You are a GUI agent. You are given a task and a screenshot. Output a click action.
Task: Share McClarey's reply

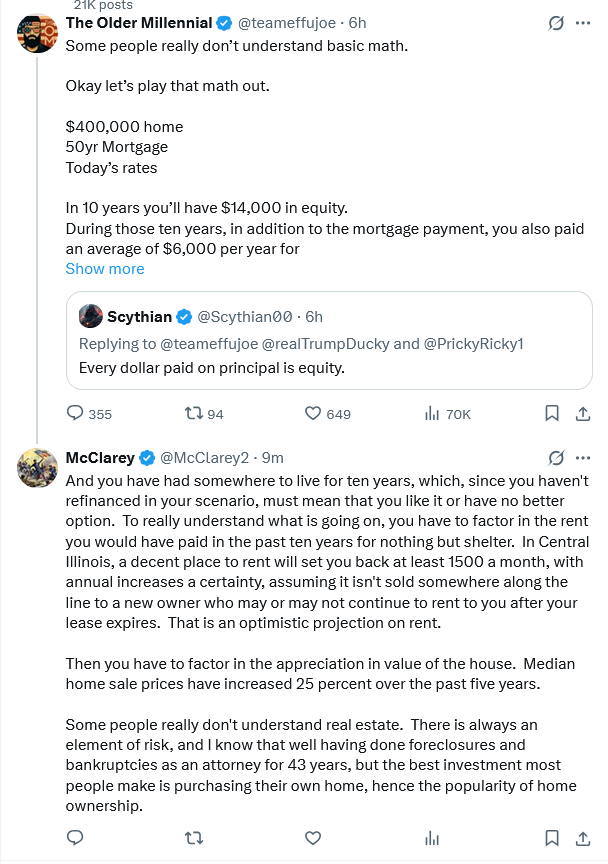[x=582, y=838]
